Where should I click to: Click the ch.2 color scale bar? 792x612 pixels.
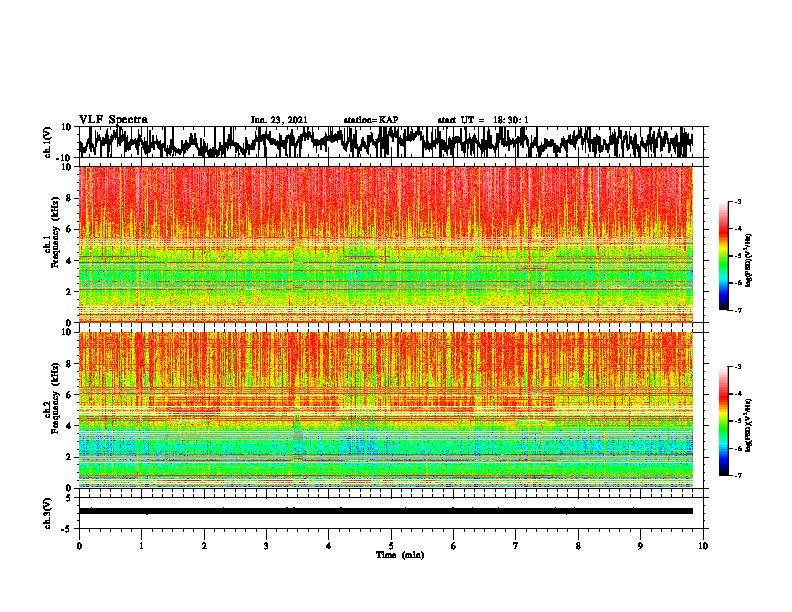tap(723, 421)
